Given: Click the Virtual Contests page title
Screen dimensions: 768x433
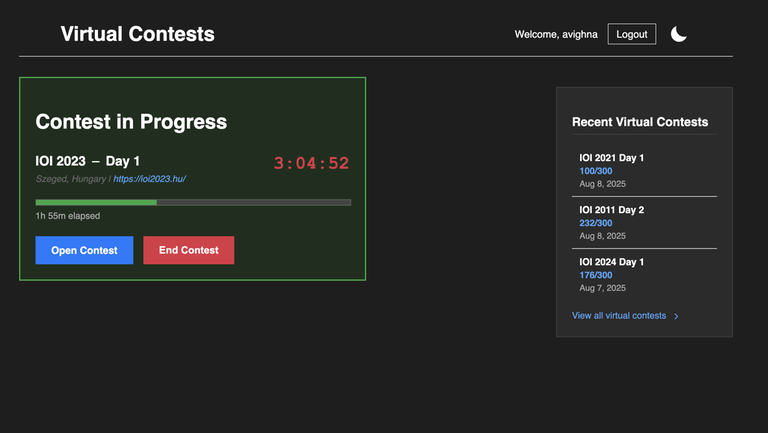Looking at the screenshot, I should (x=138, y=34).
